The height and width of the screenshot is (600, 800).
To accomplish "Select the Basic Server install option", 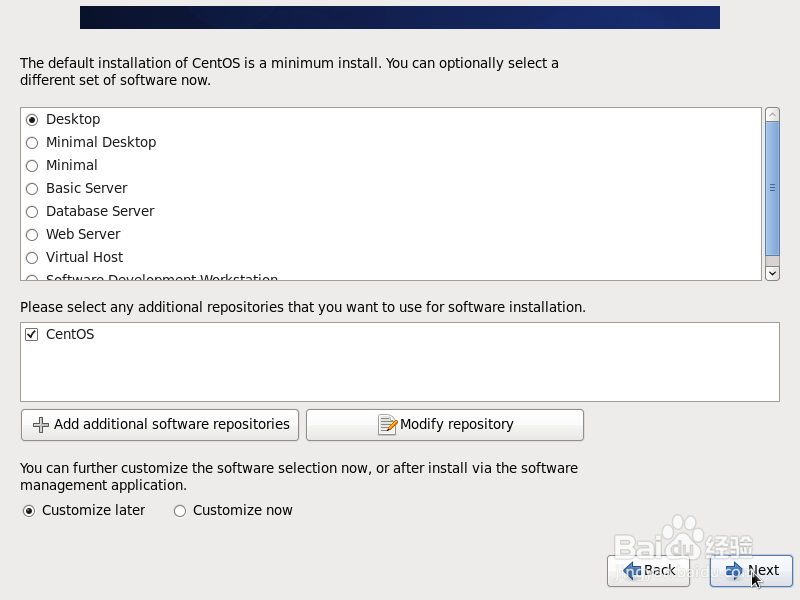I will [x=31, y=188].
